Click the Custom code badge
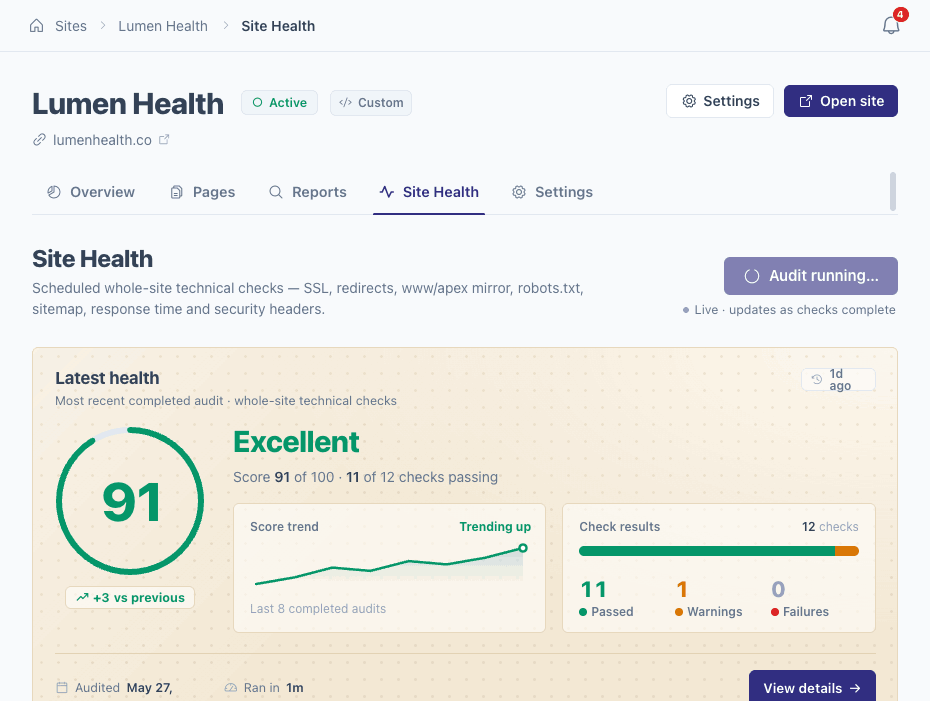Screen dimensions: 930x701 [371, 103]
